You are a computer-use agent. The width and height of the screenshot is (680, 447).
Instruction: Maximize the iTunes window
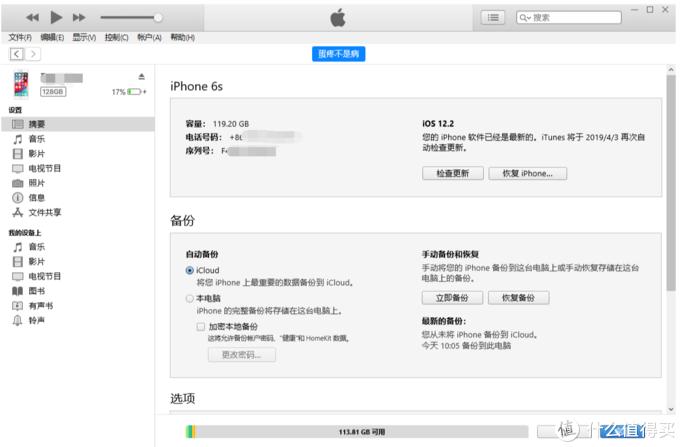650,10
